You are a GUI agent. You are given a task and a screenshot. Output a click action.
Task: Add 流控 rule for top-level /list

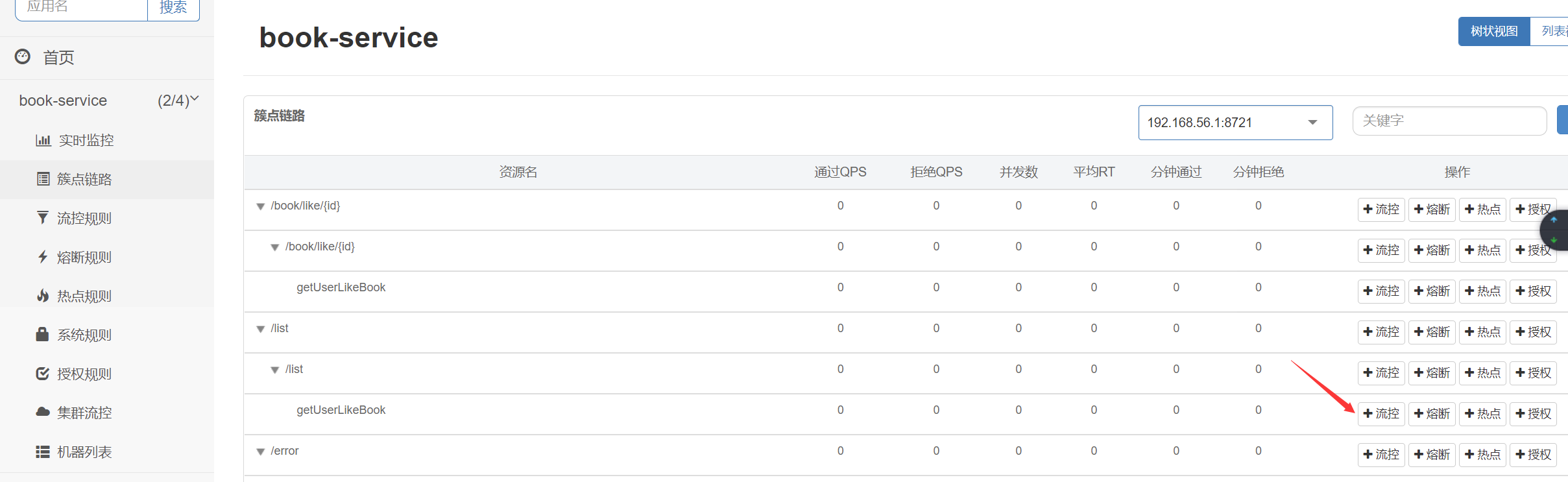1381,332
